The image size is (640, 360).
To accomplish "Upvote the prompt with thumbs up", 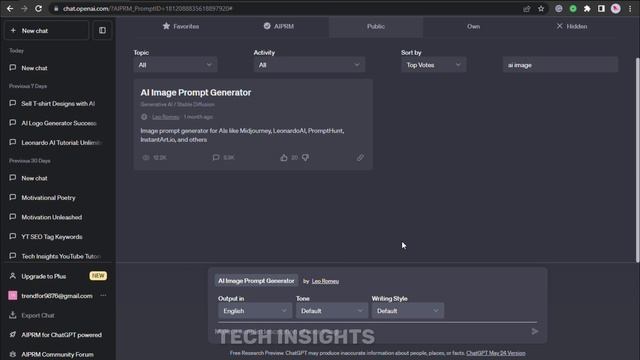I will coord(284,158).
